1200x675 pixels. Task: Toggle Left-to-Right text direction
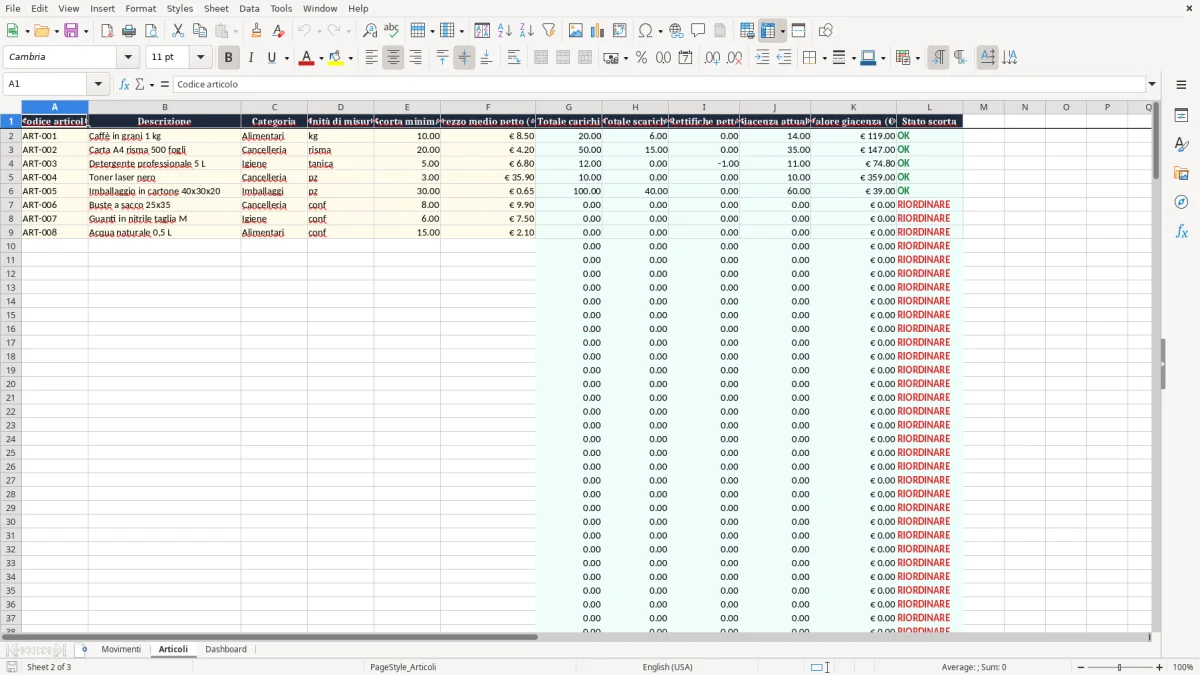pos(938,58)
